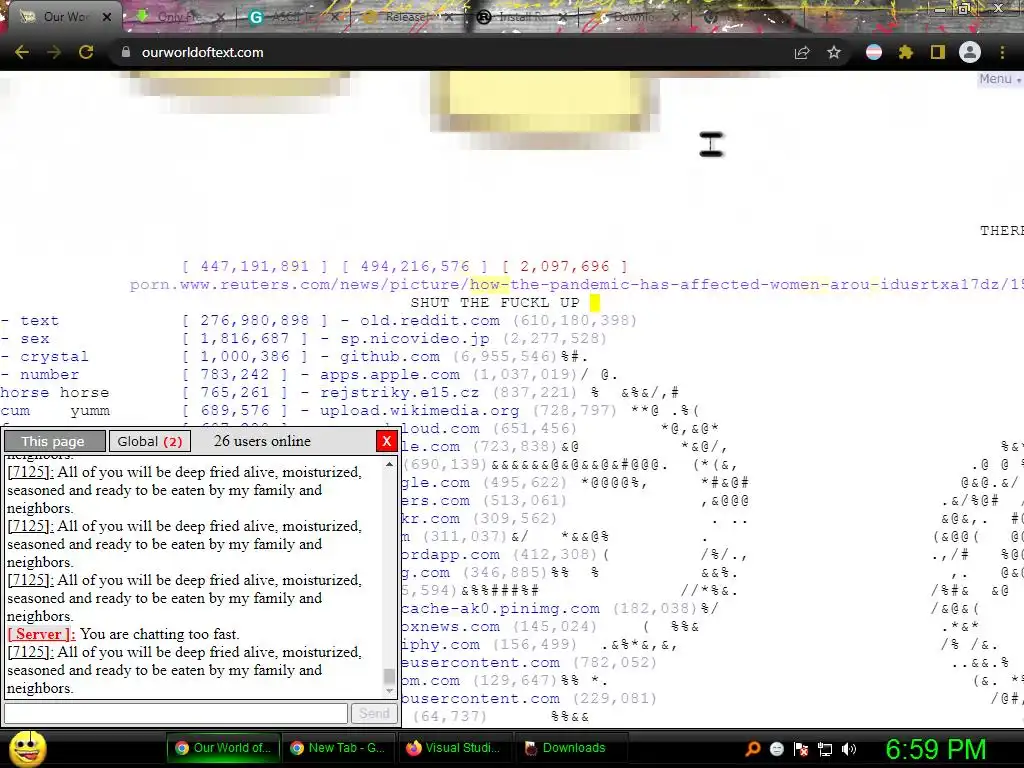The image size is (1024, 768).
Task: Click the chat message input field
Action: 176,714
